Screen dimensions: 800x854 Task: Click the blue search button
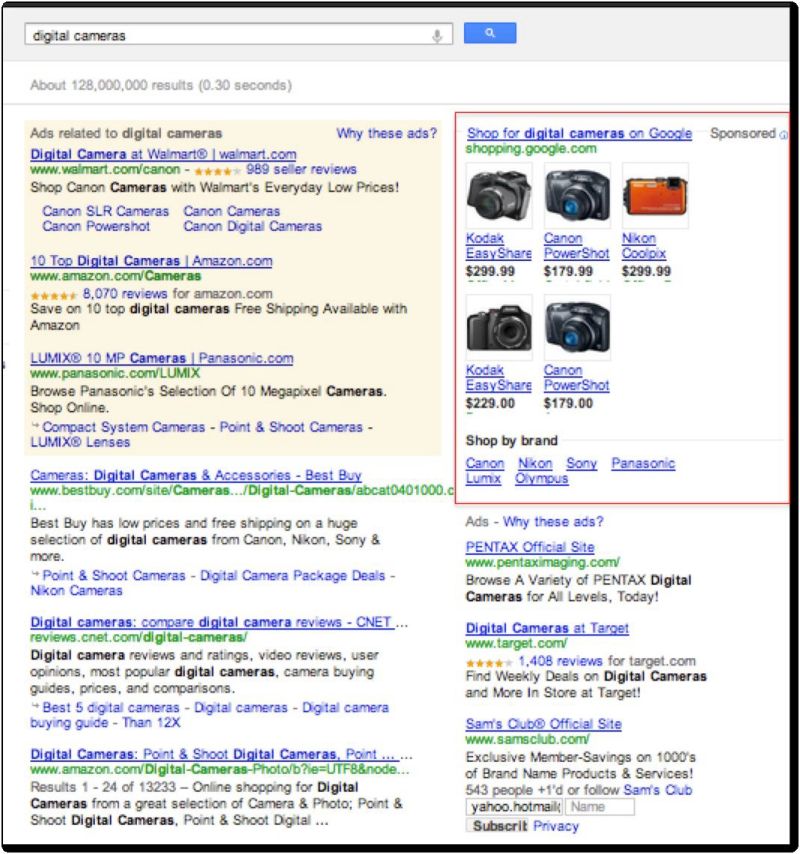tap(489, 32)
